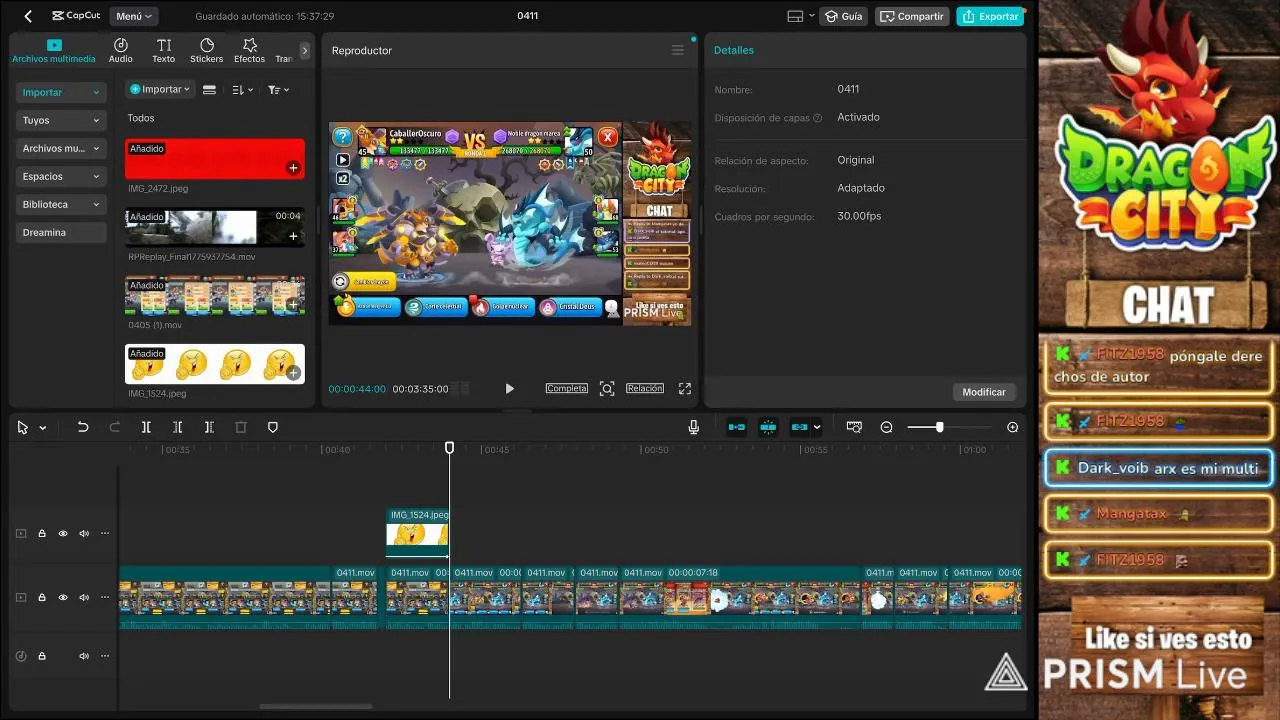Expand the Espacios sidebar section
Image resolution: width=1280 pixels, height=720 pixels.
(x=61, y=176)
